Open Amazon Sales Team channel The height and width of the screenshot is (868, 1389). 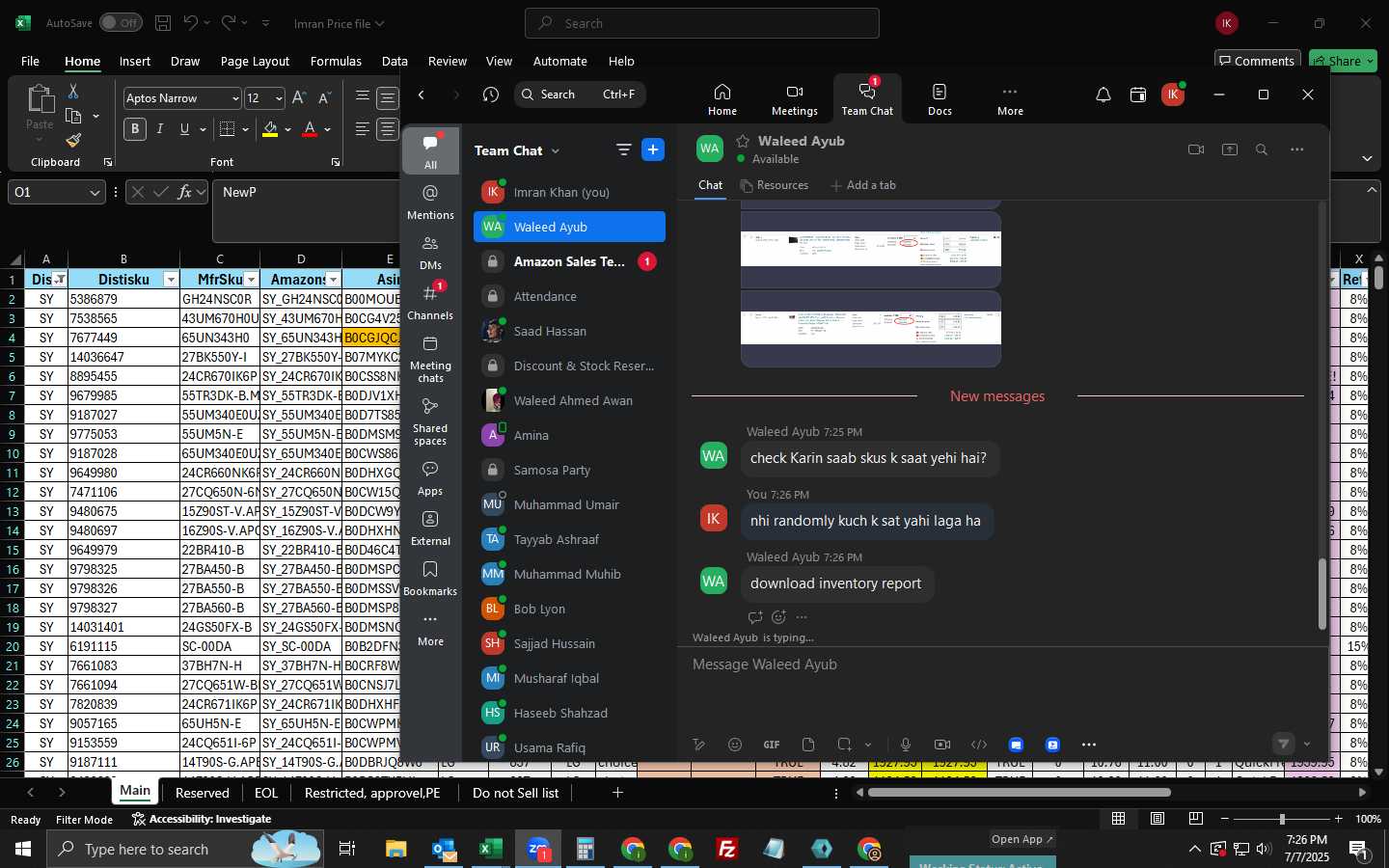pos(569,261)
